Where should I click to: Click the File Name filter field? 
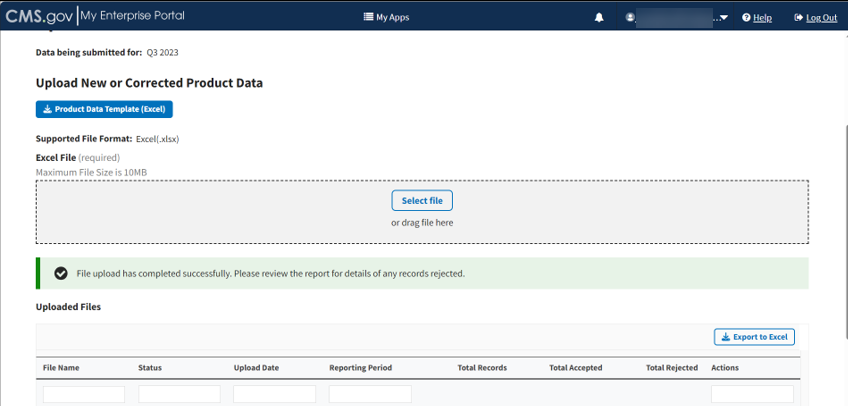[x=84, y=394]
